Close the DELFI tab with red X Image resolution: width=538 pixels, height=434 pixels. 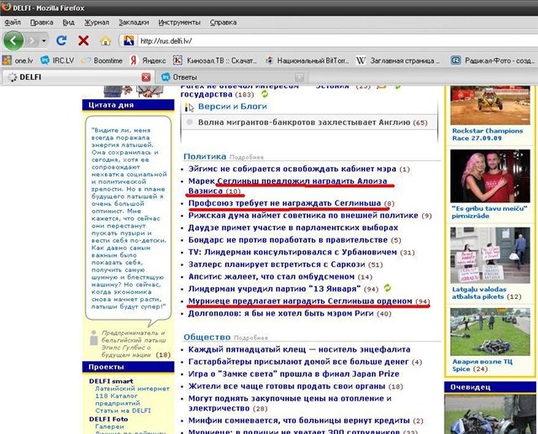[x=146, y=77]
